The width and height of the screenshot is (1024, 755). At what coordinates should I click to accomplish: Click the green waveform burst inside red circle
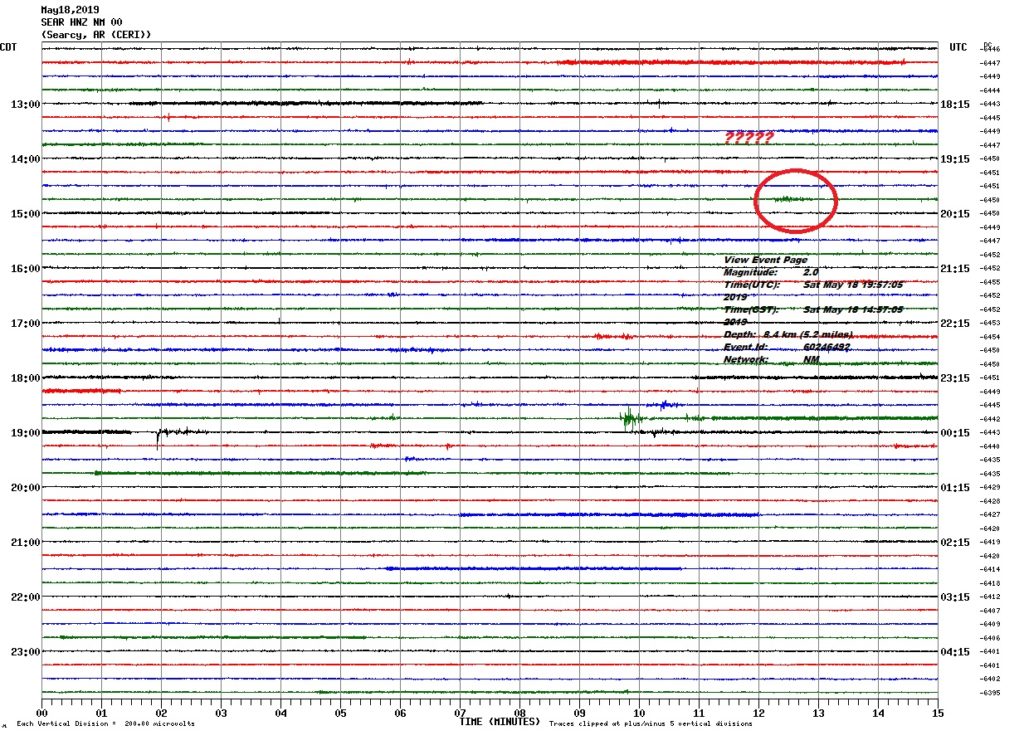(788, 199)
